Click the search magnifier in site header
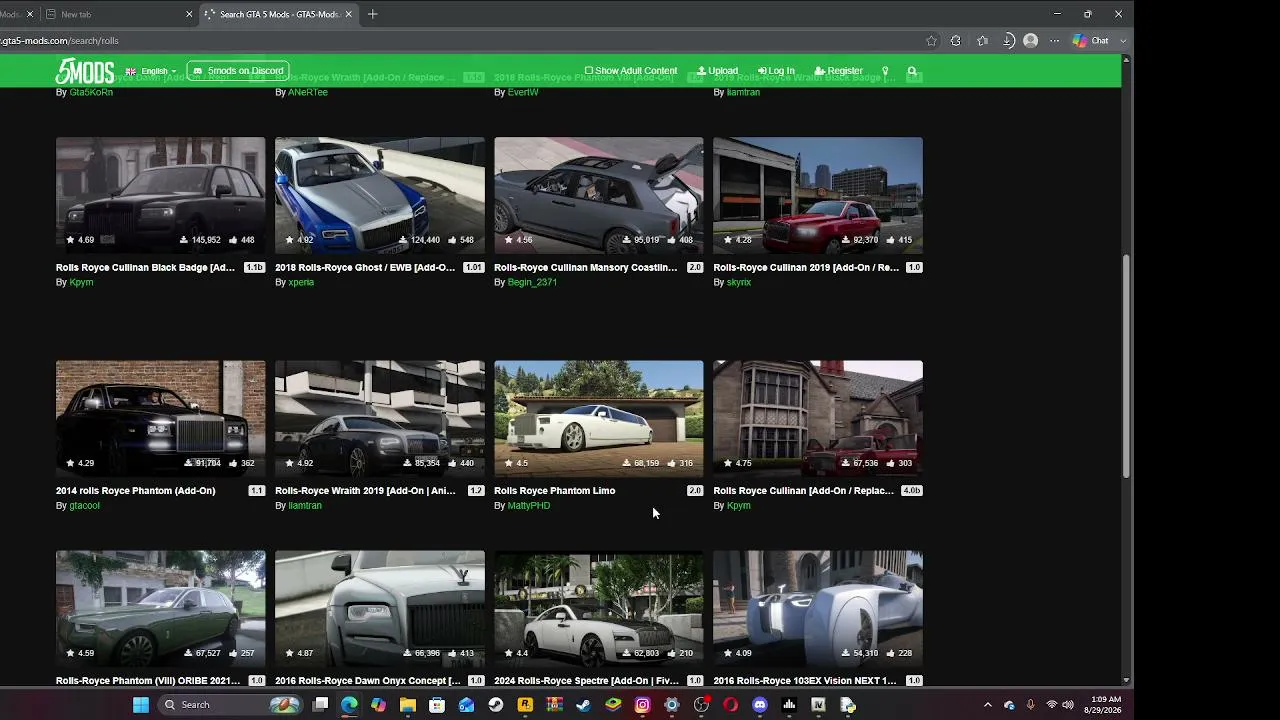This screenshot has height=720, width=1280. pyautogui.click(x=912, y=71)
